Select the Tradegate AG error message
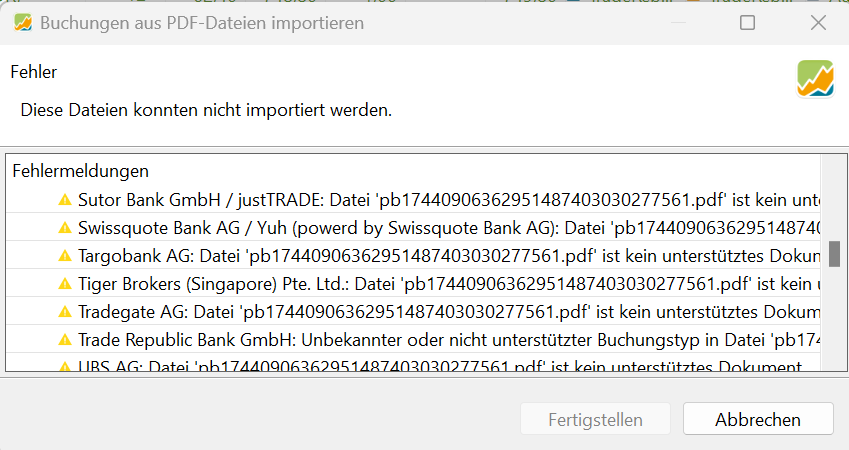The height and width of the screenshot is (450, 849). 414,312
